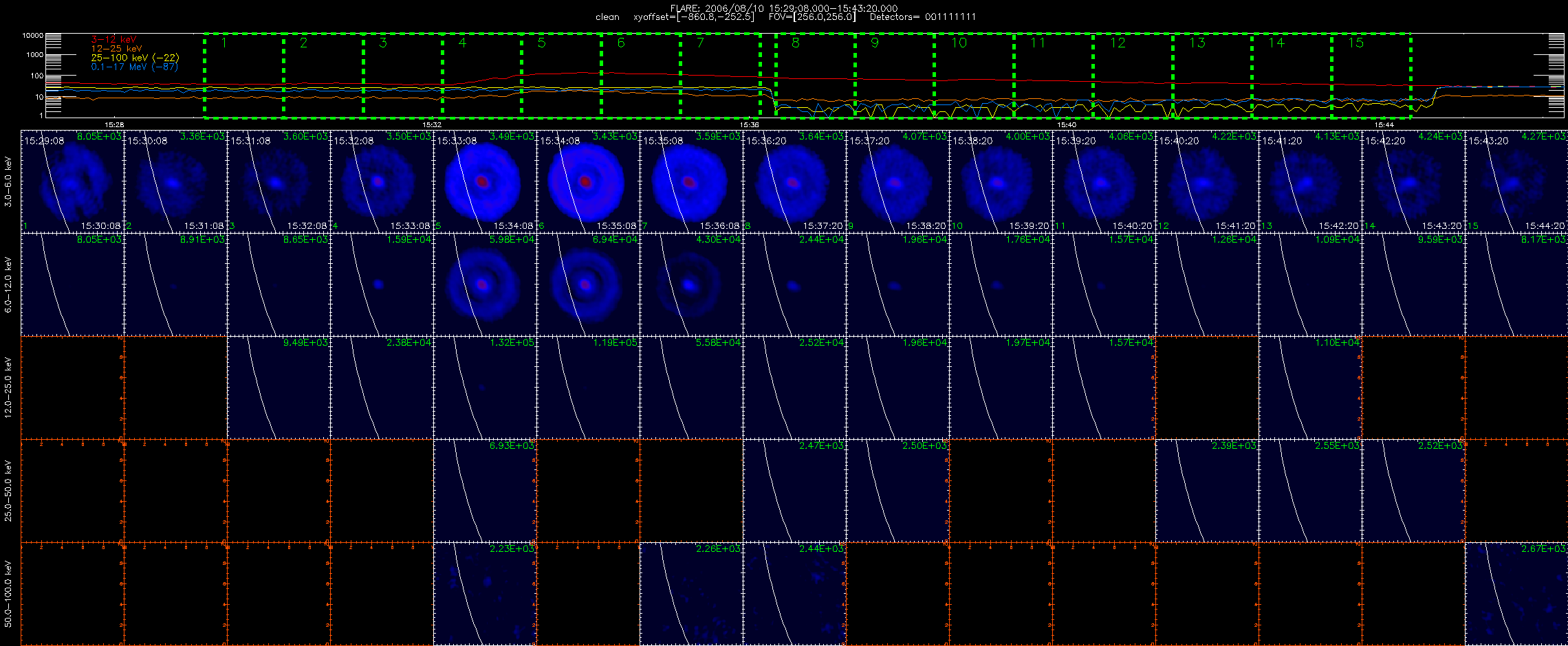Screen dimensions: 1568x646
Task: Click the 0.1-17 MeV (-87) legend entry
Action: point(134,67)
